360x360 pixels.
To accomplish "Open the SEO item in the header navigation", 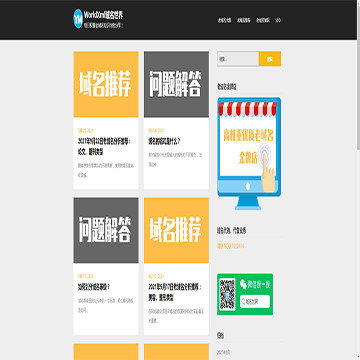I will click(278, 20).
